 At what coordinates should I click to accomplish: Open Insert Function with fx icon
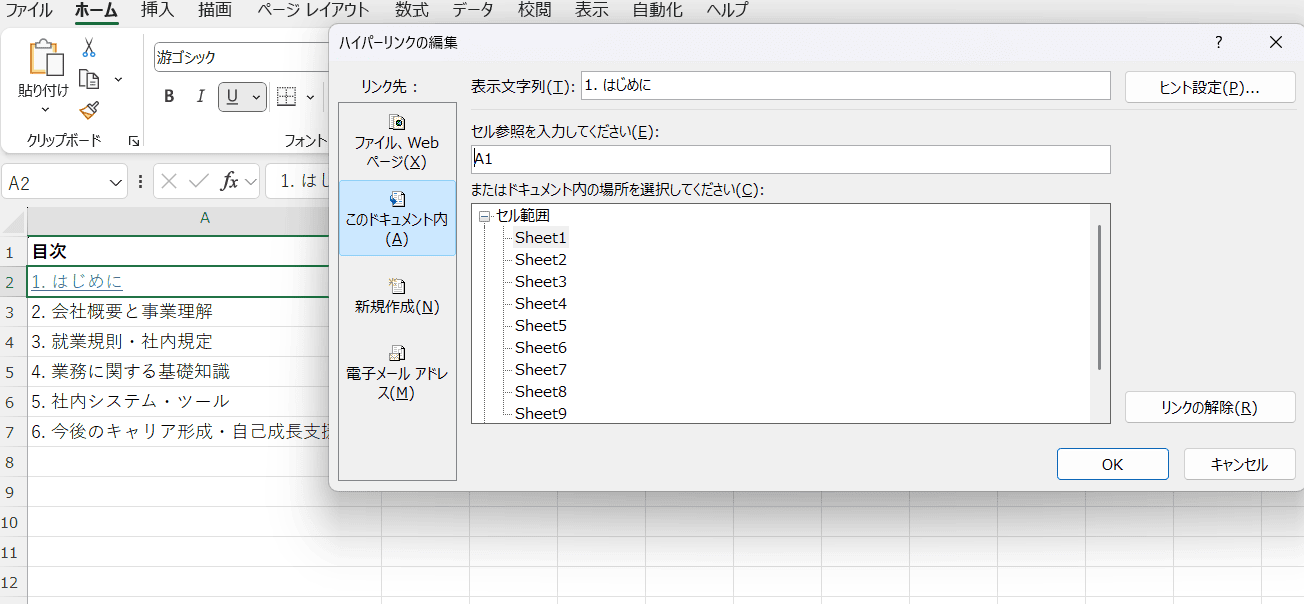(x=229, y=181)
